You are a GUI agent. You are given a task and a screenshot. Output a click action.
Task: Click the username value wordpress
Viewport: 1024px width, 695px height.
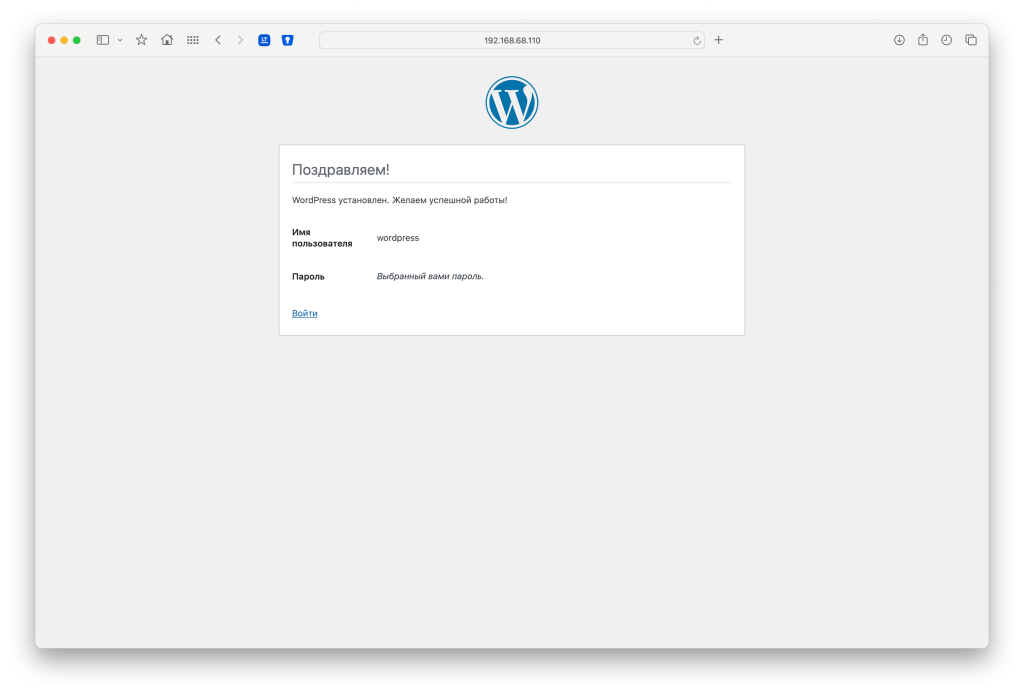click(398, 238)
